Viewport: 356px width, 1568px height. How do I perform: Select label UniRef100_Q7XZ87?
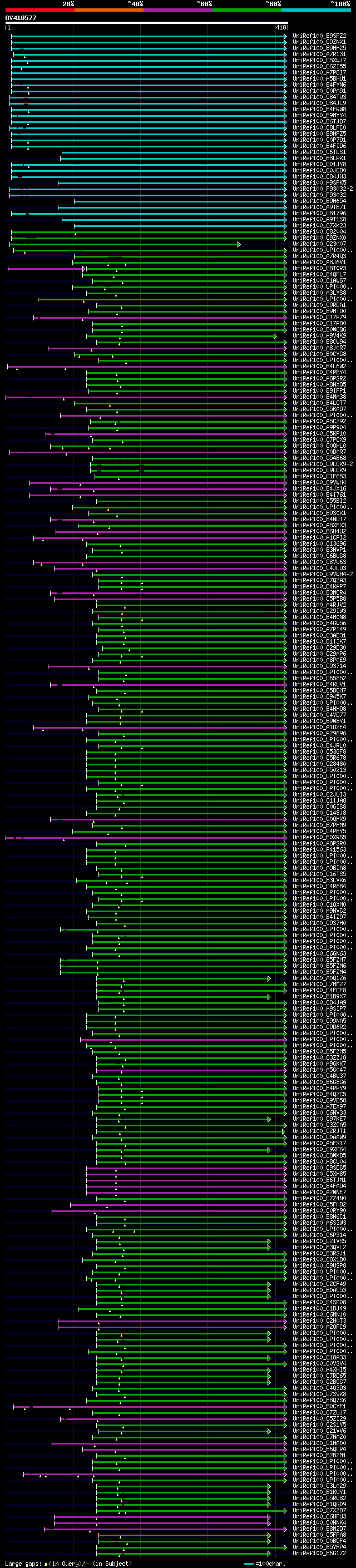point(319,1510)
